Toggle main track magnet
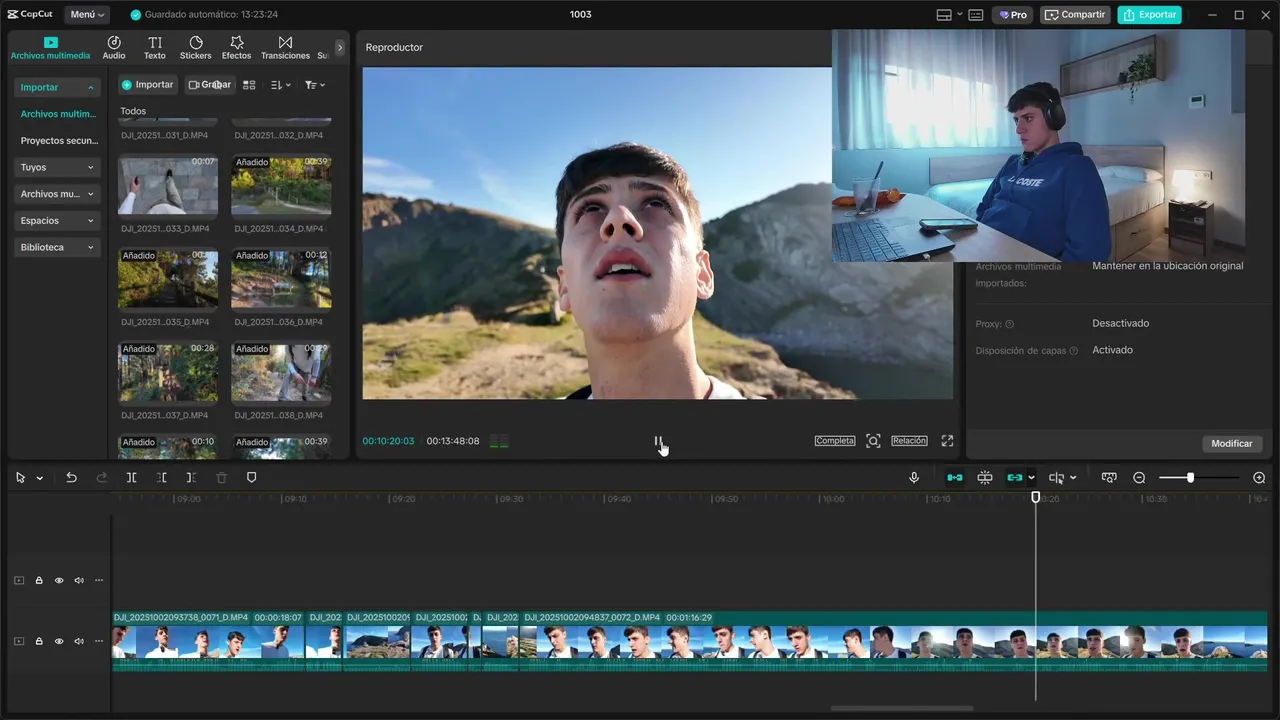The image size is (1280, 720). 955,478
